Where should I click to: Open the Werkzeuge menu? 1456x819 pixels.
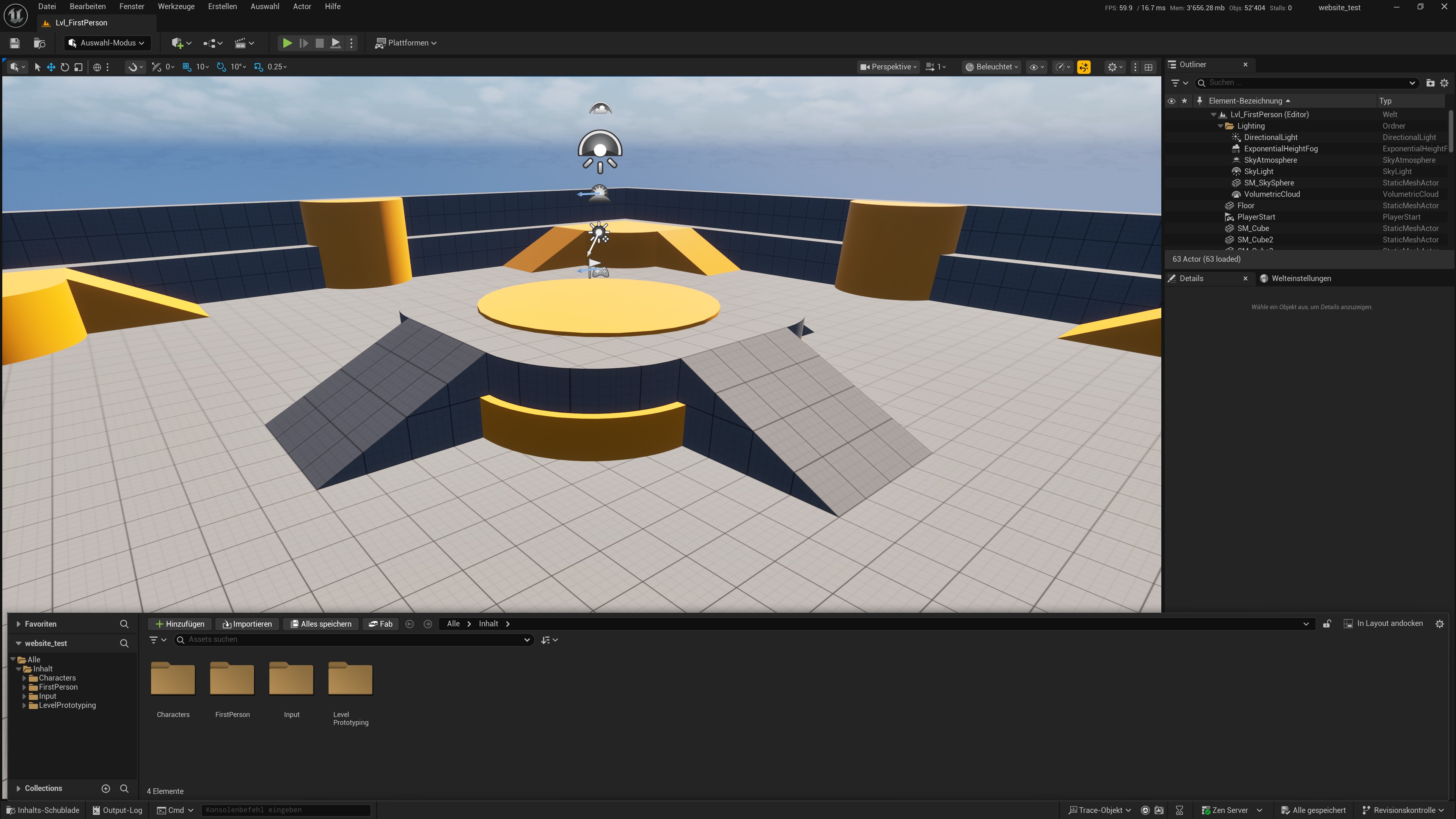coord(176,6)
